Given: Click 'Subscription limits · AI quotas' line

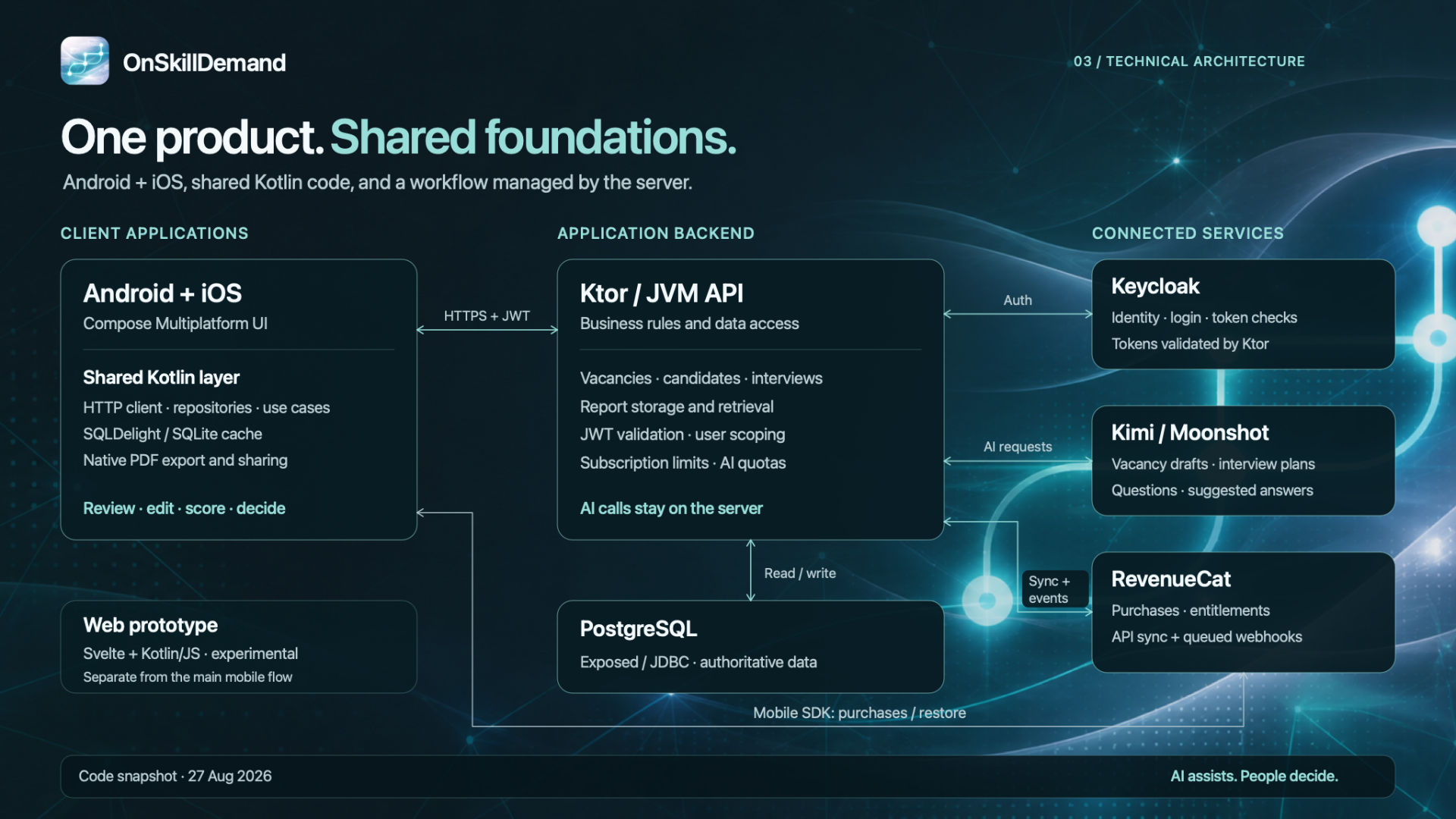Looking at the screenshot, I should [x=682, y=463].
